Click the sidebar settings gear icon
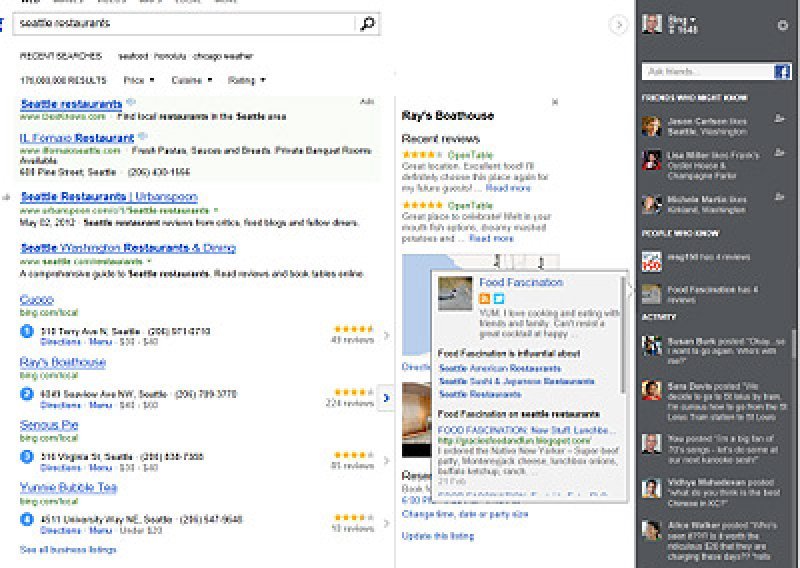The image size is (800, 568). 783,25
